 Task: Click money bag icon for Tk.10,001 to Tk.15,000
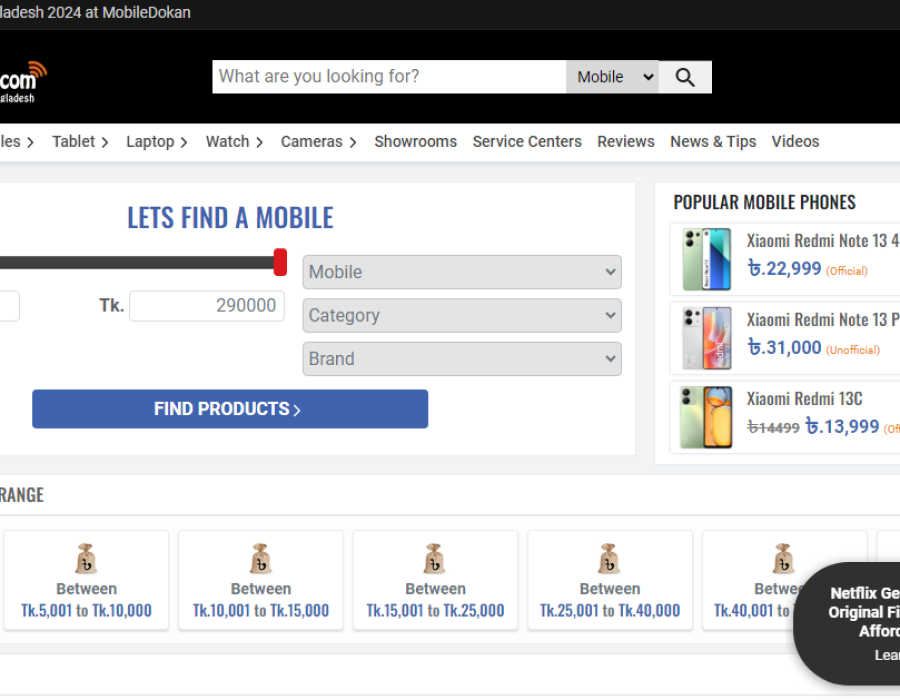pyautogui.click(x=260, y=559)
